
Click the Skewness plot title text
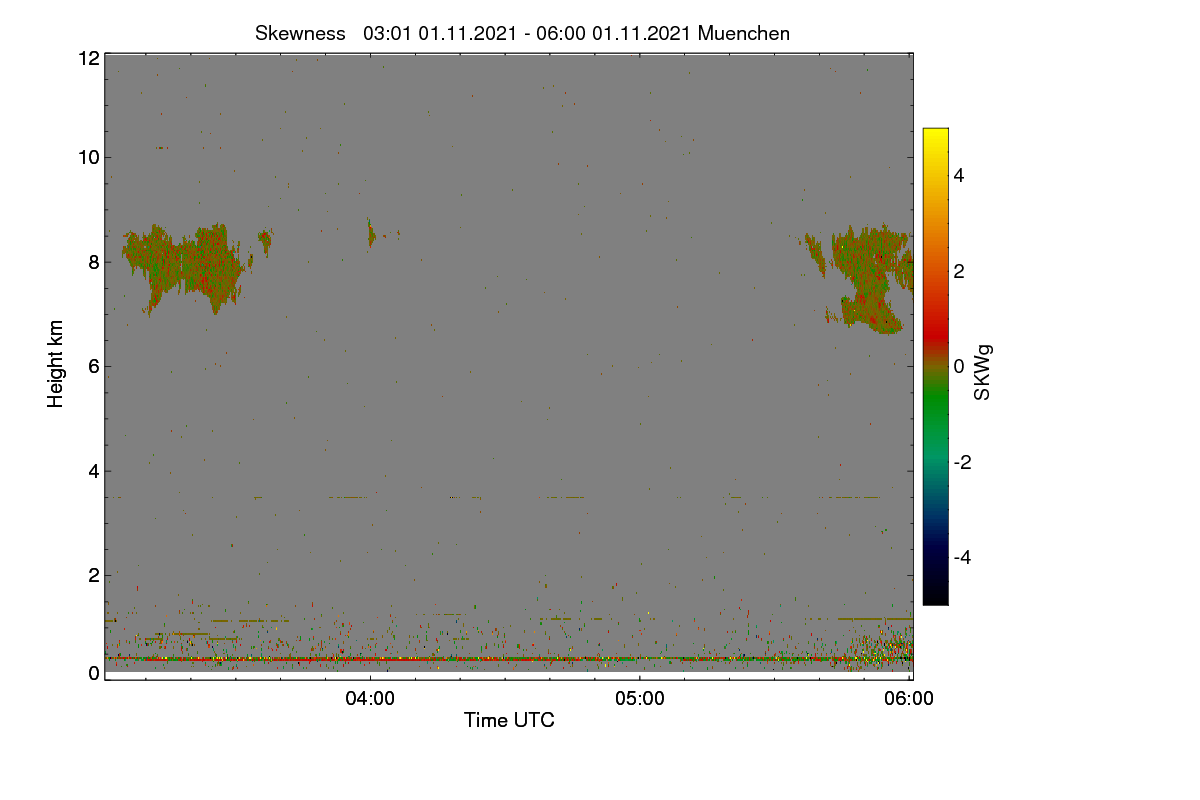[522, 33]
